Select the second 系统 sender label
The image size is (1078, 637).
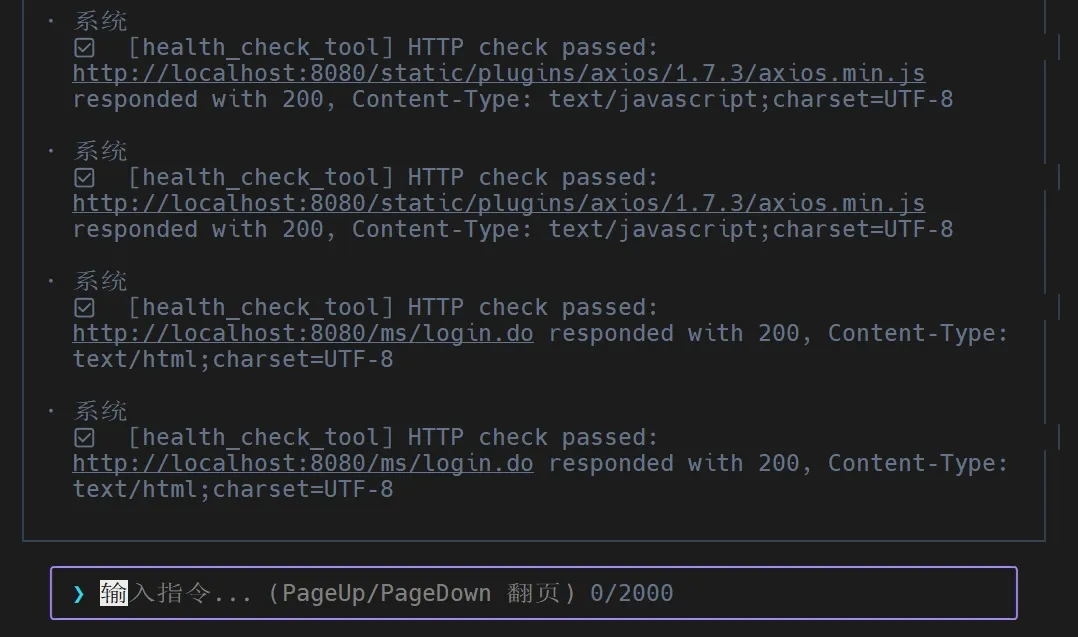(100, 151)
